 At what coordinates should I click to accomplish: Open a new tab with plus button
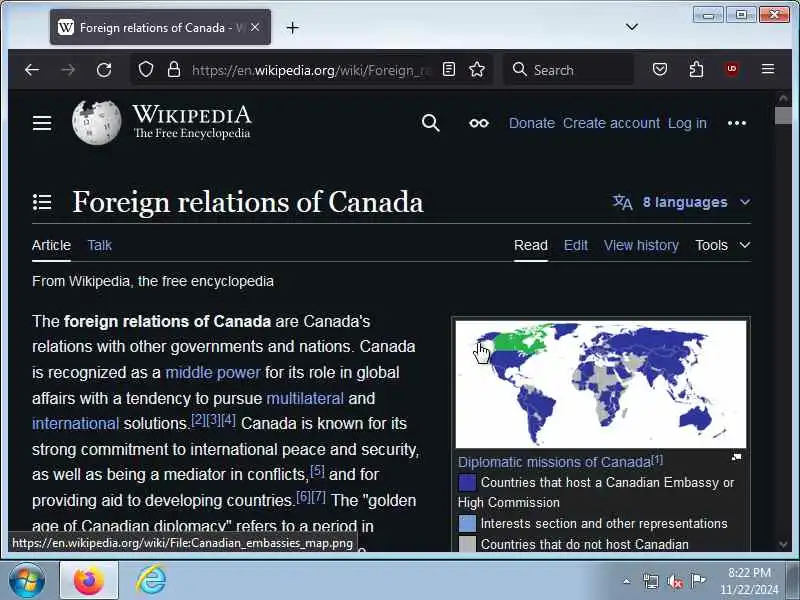(x=292, y=28)
